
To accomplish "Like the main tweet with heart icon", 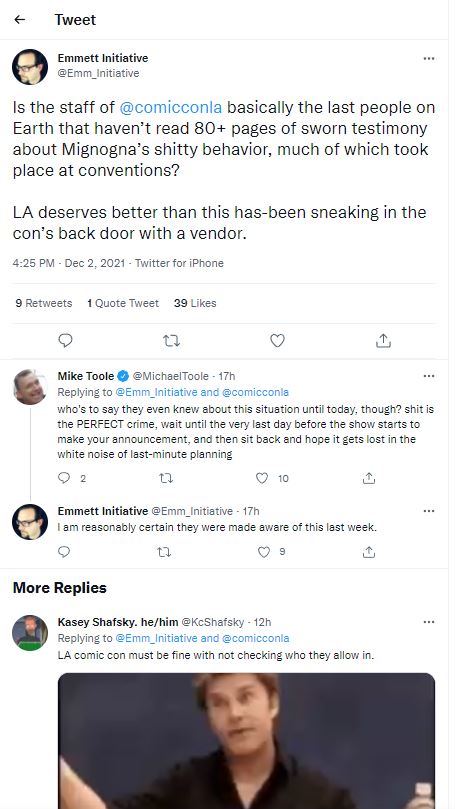I will pyautogui.click(x=278, y=341).
